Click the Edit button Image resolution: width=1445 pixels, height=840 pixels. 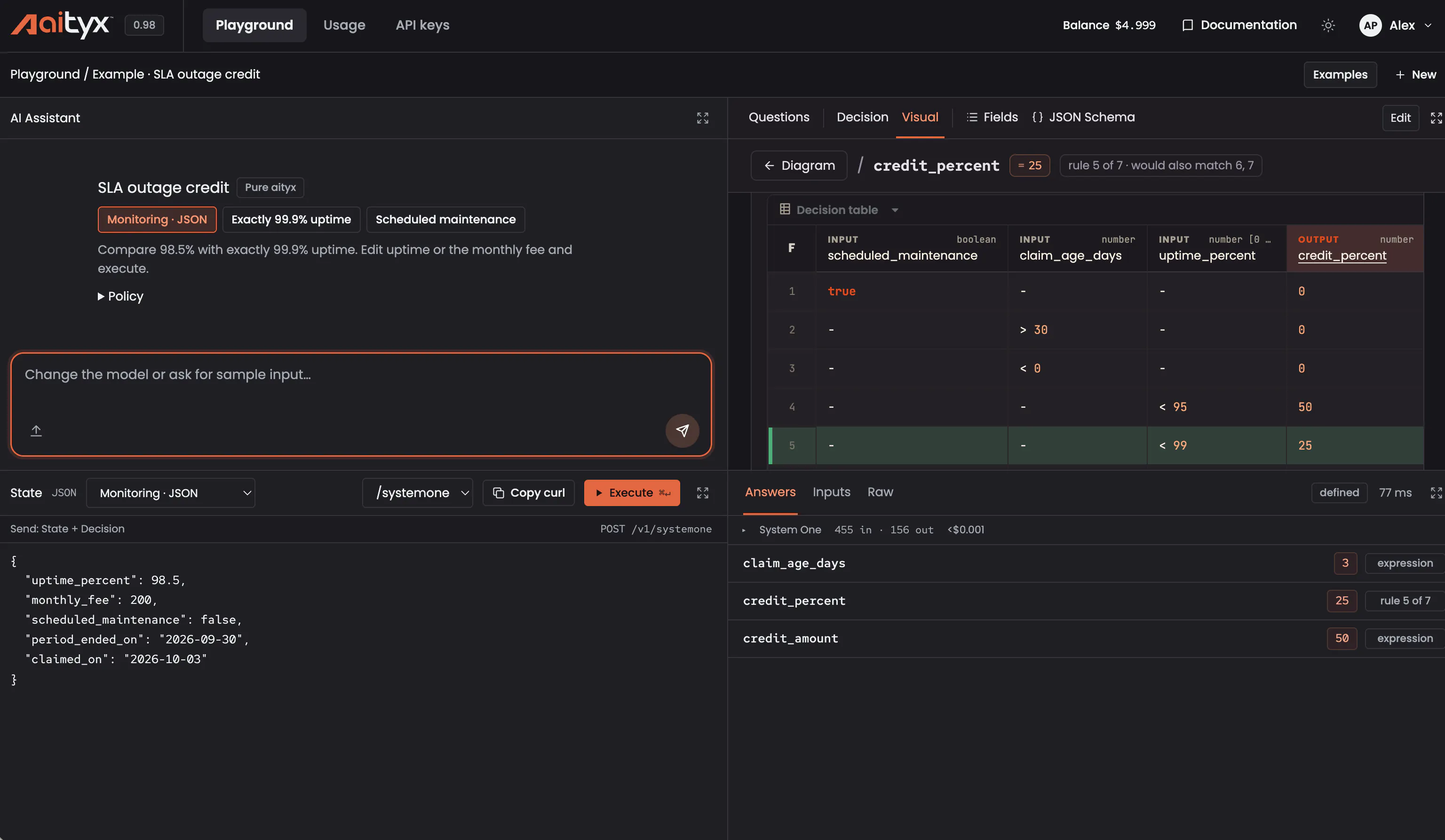[1400, 118]
